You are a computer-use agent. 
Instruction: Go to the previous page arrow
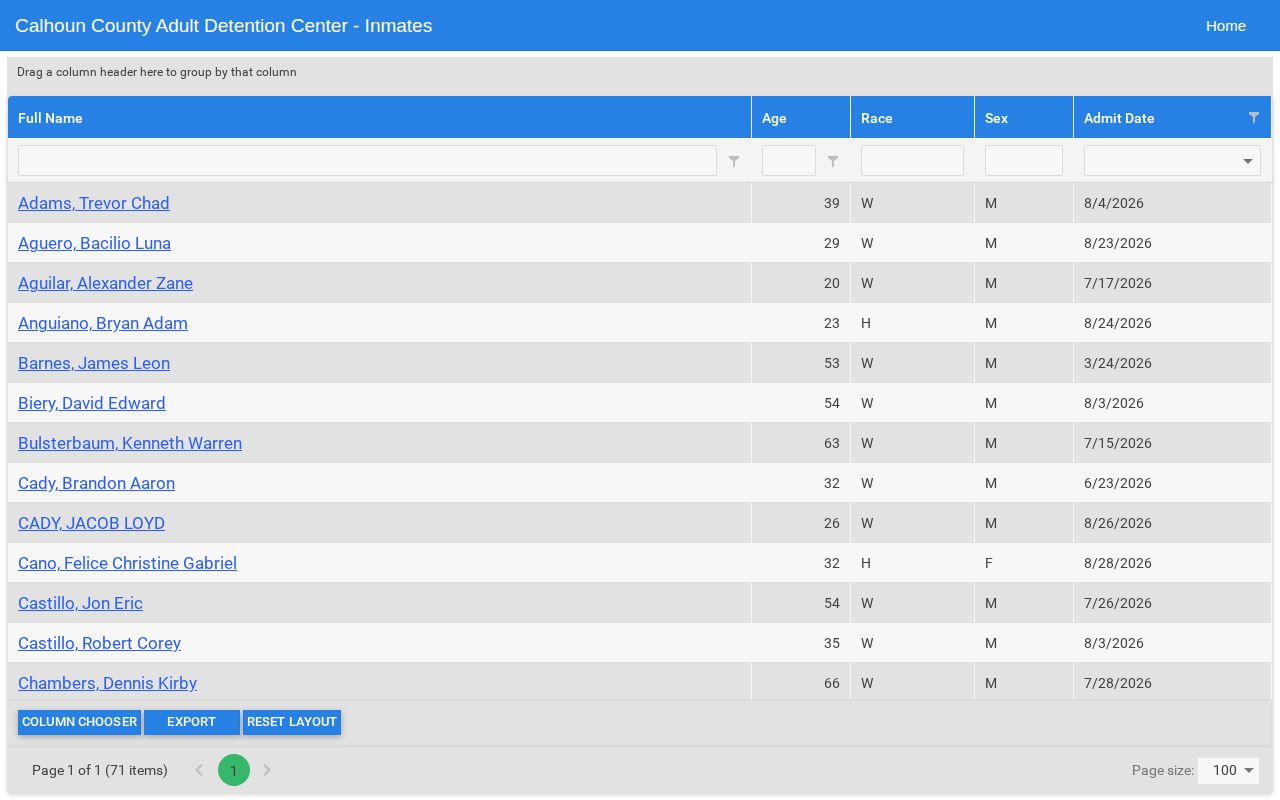[199, 770]
